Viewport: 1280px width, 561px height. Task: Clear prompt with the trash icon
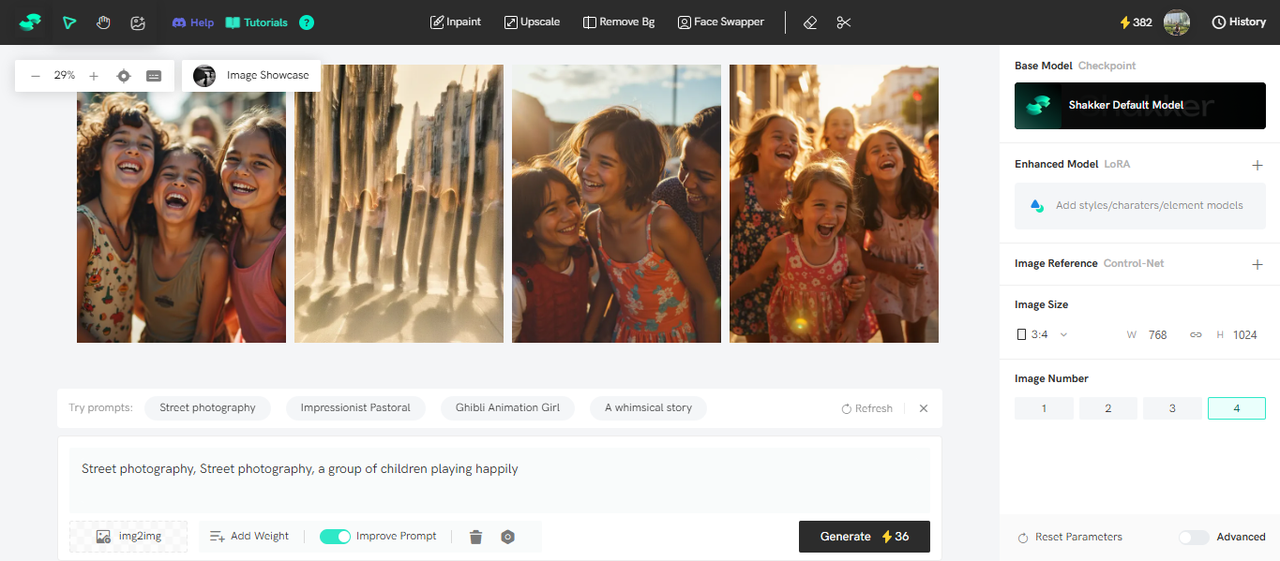476,537
